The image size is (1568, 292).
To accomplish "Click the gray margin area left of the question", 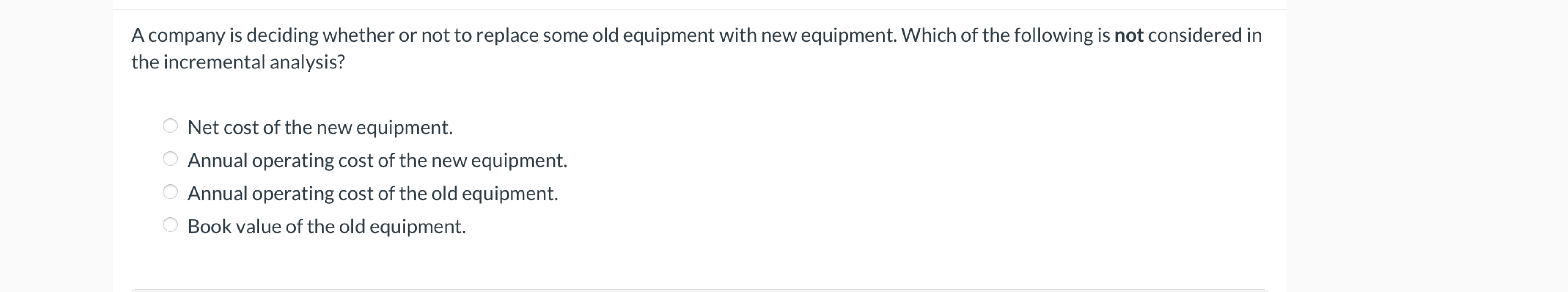I will click(55, 146).
